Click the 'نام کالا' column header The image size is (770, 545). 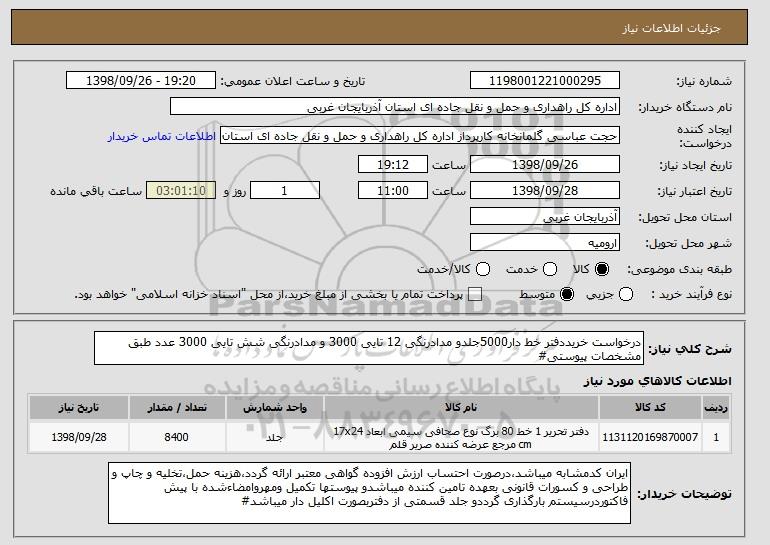[x=461, y=408]
